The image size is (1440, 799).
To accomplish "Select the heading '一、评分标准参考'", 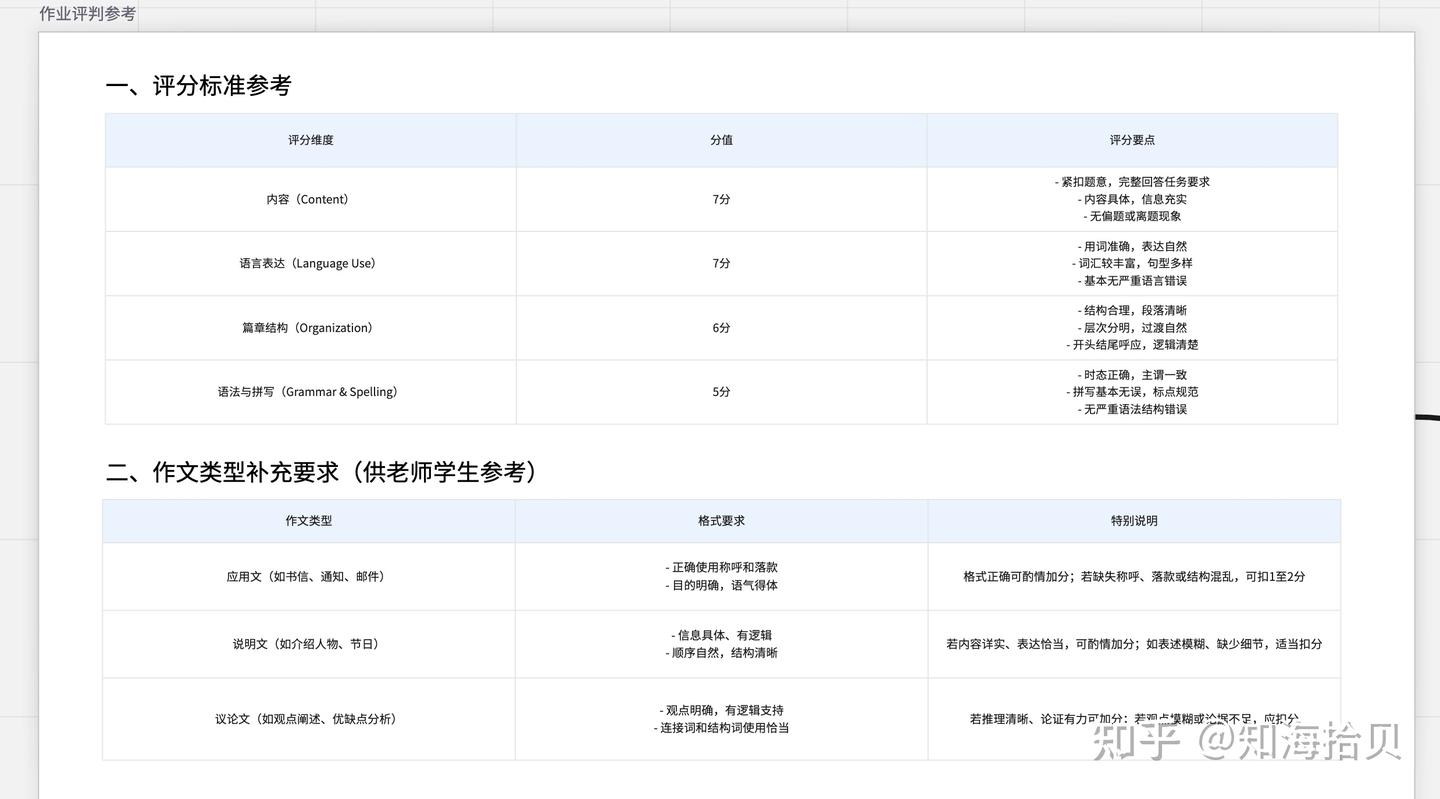I will click(x=198, y=86).
